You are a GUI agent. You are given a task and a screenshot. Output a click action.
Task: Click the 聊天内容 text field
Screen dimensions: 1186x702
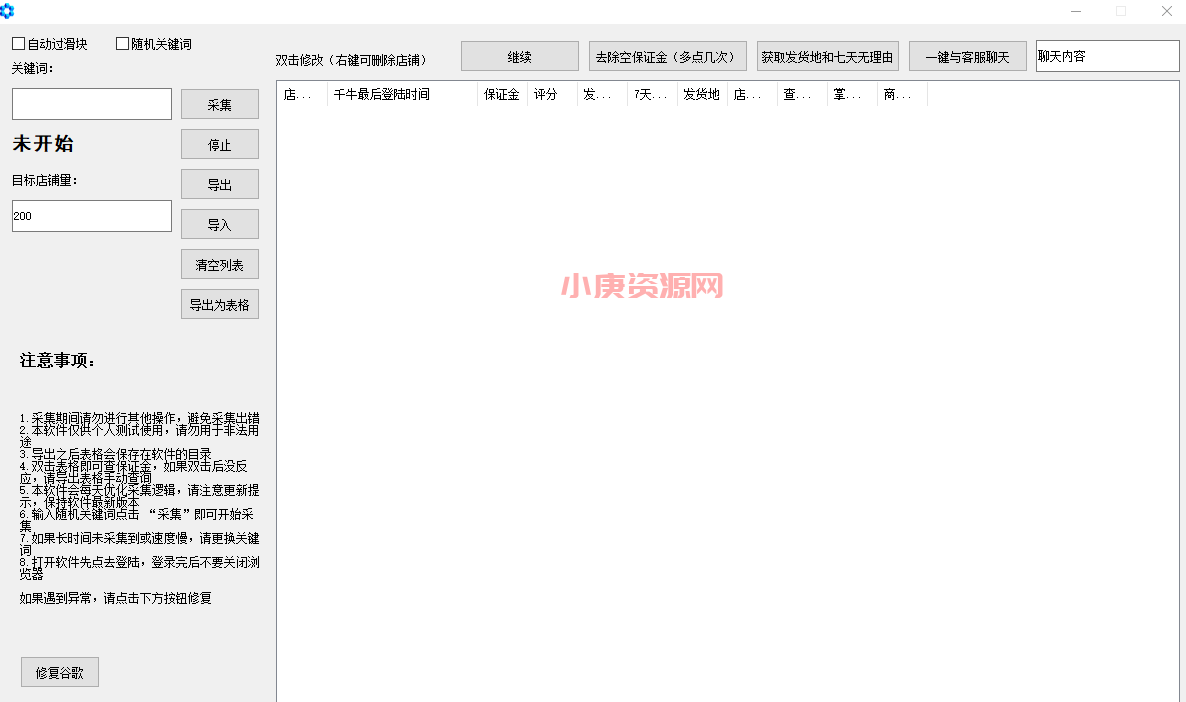click(1107, 55)
